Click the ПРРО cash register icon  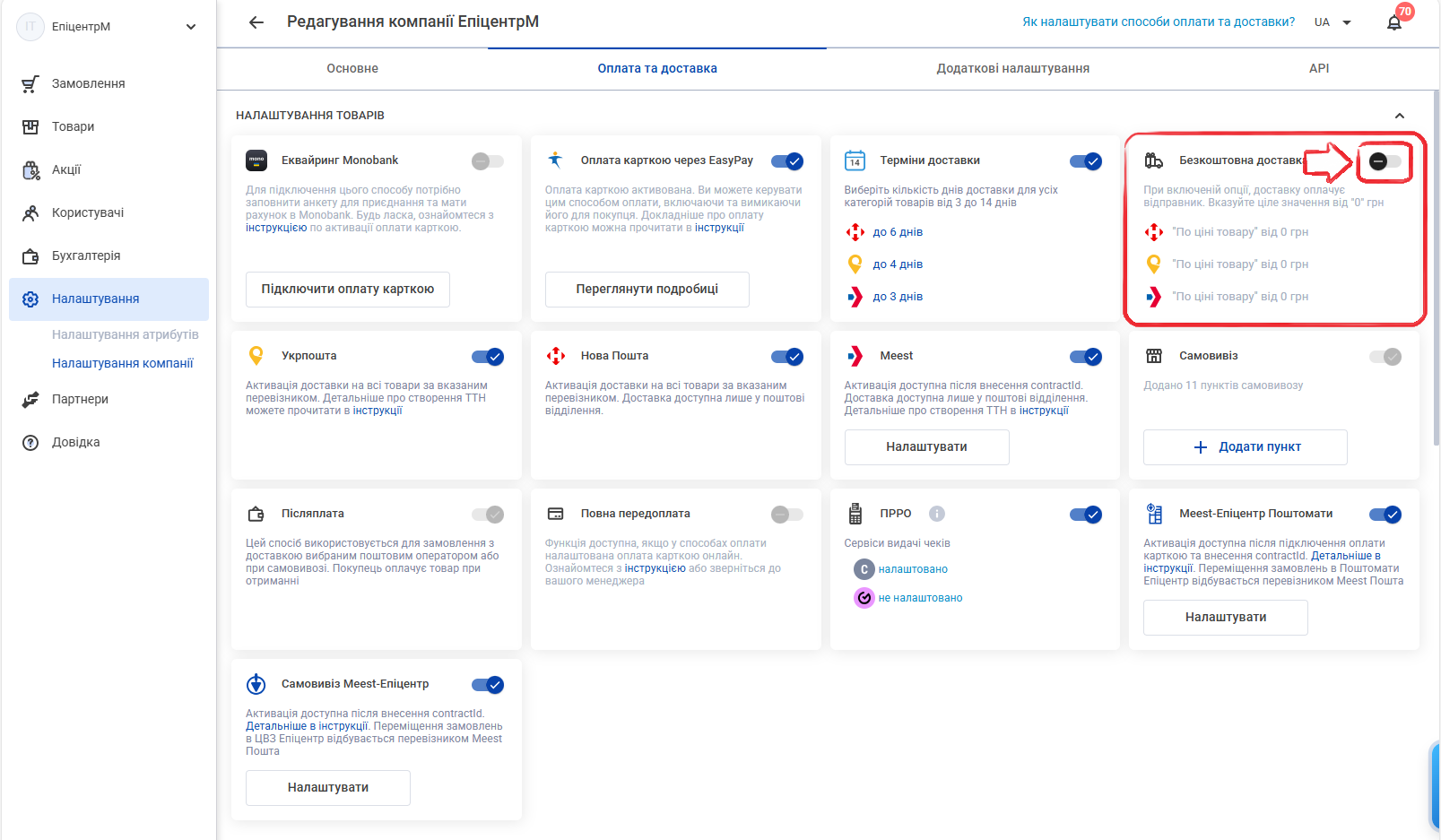click(x=855, y=514)
